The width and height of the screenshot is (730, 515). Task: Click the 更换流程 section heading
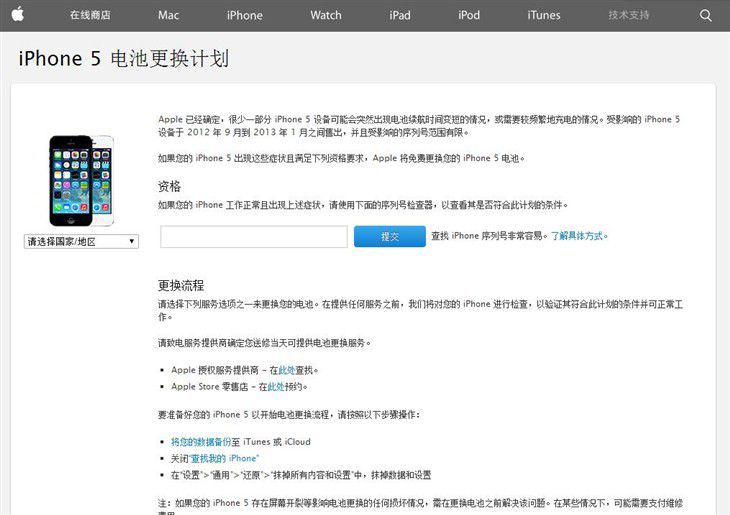coord(181,285)
